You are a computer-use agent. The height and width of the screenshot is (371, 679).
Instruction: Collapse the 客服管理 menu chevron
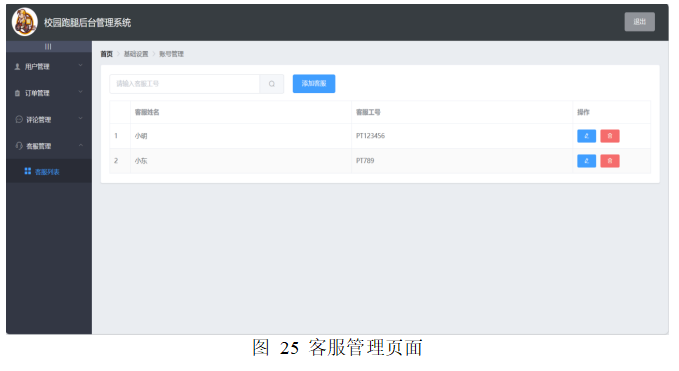(81, 145)
